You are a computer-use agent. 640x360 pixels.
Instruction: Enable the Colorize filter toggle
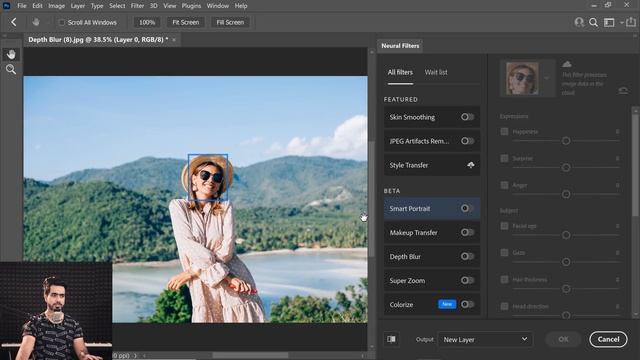[467, 304]
